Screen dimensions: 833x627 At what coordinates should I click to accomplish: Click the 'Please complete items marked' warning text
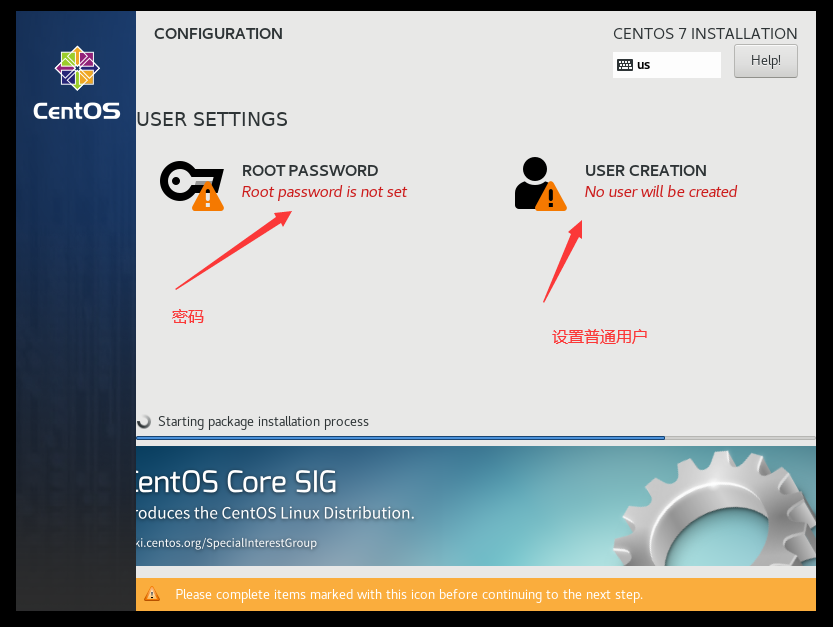point(409,594)
